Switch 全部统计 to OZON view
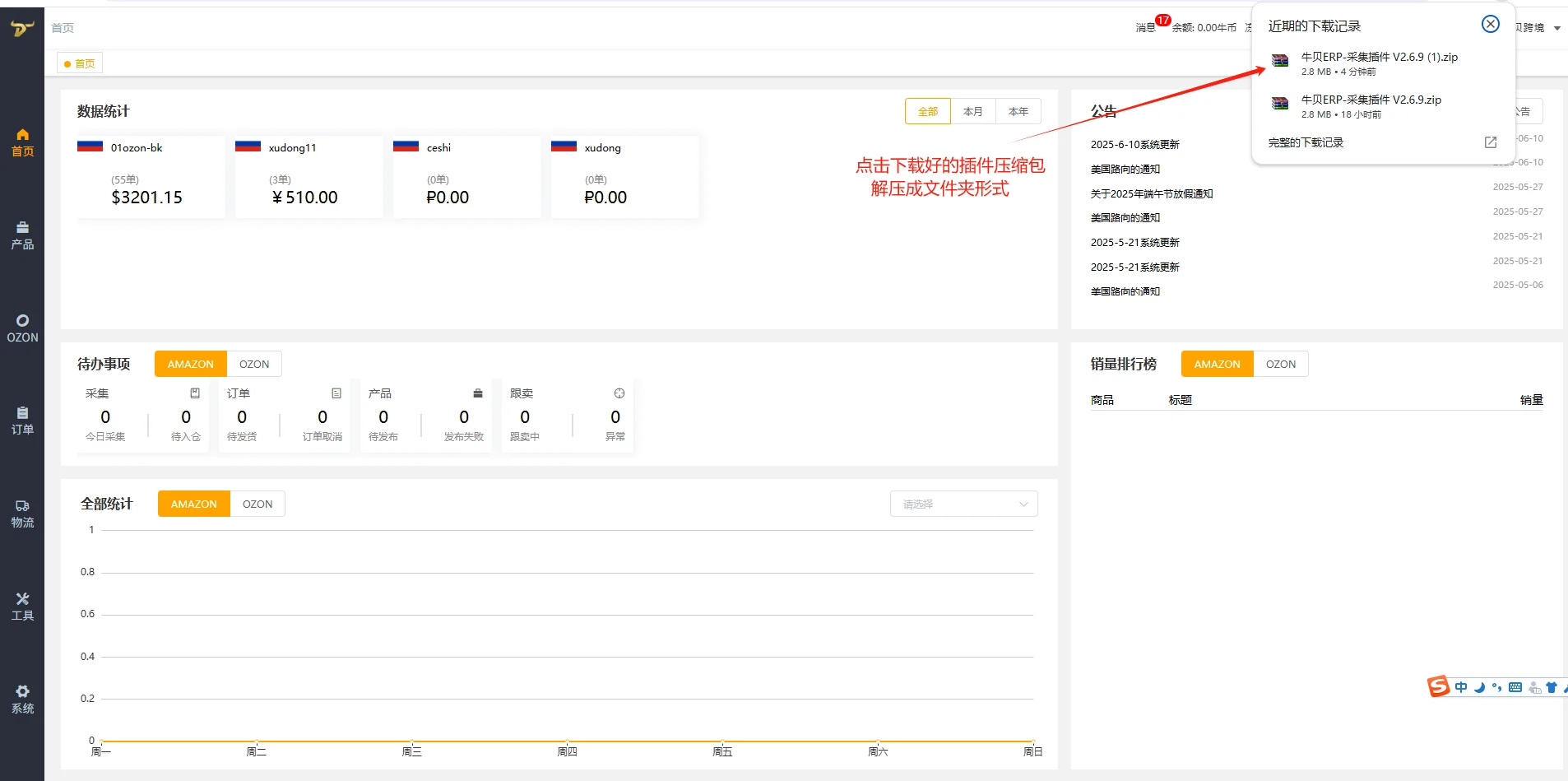This screenshot has width=1568, height=781. tap(257, 503)
